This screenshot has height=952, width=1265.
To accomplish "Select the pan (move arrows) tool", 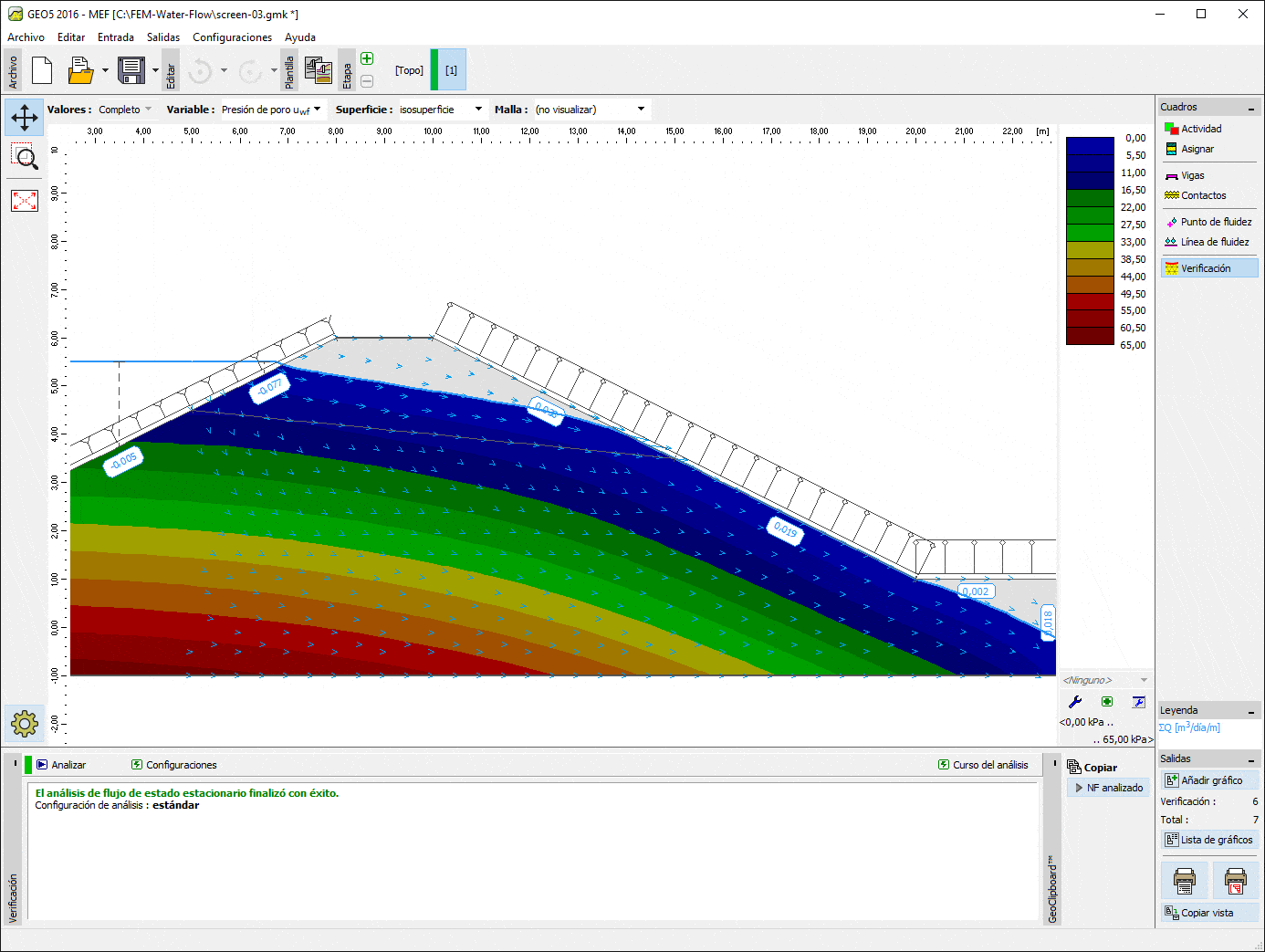I will point(25,117).
